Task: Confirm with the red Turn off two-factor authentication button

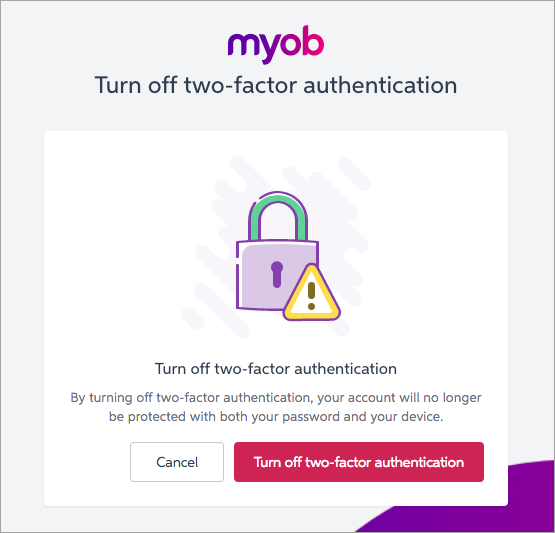Action: (x=359, y=462)
